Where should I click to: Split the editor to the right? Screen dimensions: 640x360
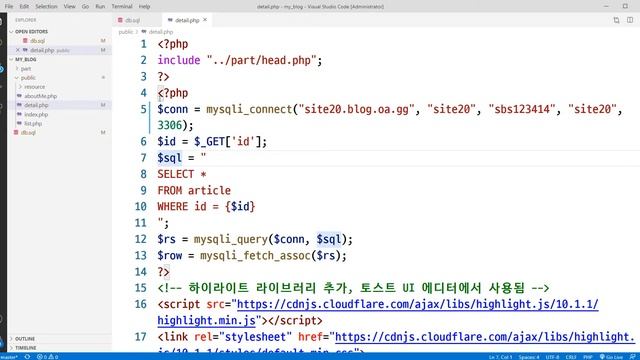click(630, 20)
